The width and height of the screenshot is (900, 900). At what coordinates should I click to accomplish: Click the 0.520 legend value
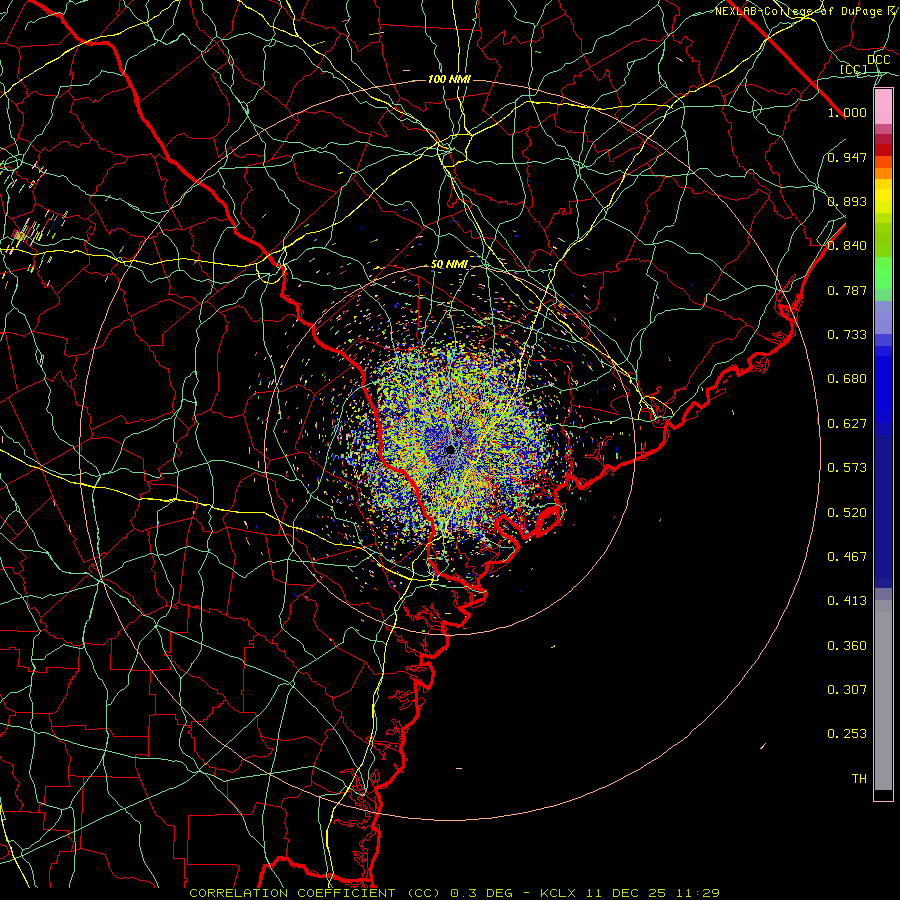pos(847,513)
